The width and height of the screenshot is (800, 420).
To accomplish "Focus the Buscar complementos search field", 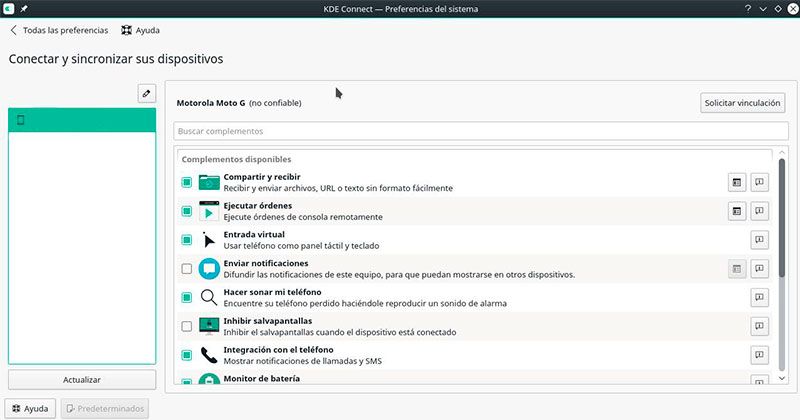I will (481, 131).
